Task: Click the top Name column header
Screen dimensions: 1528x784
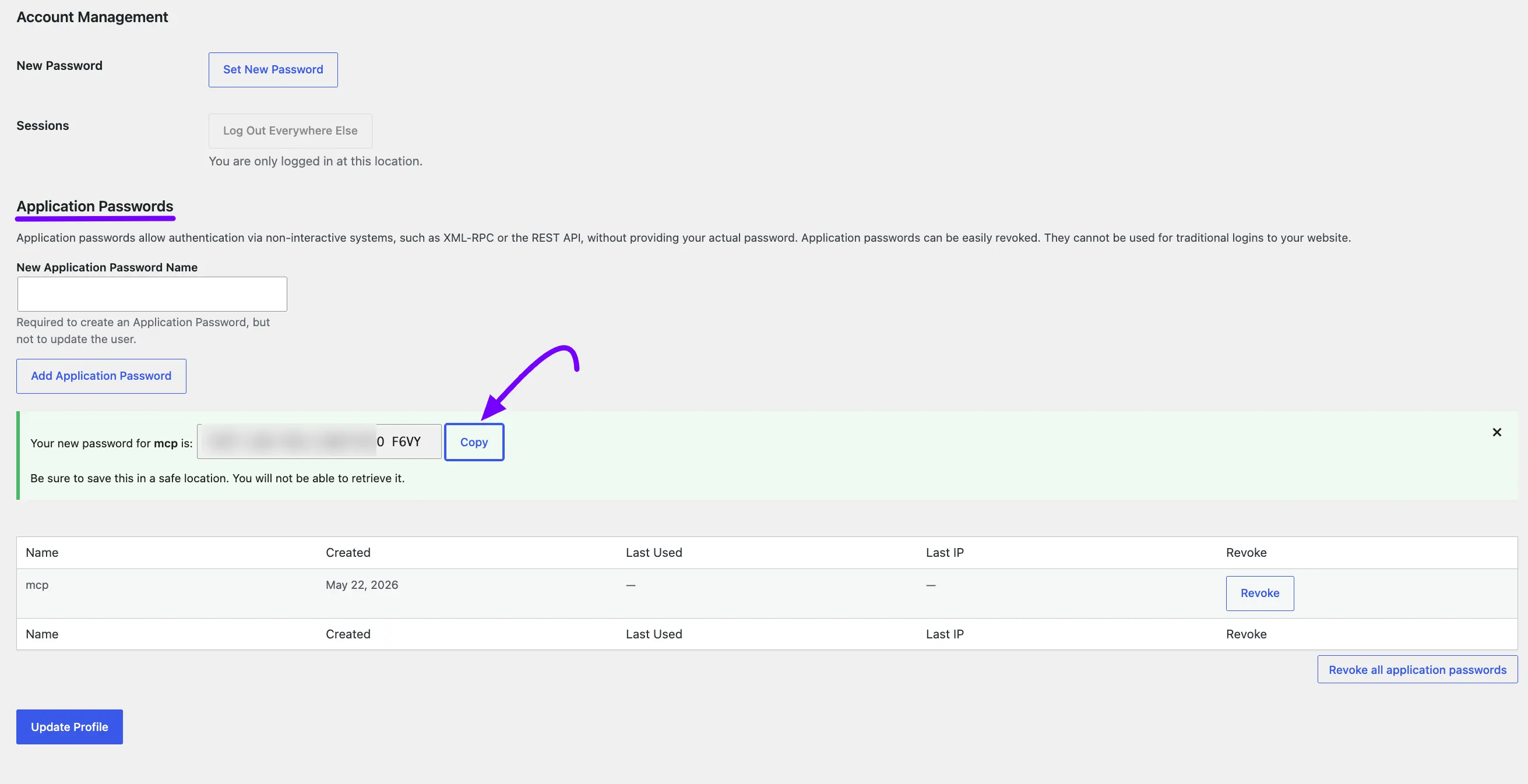Action: click(x=42, y=553)
